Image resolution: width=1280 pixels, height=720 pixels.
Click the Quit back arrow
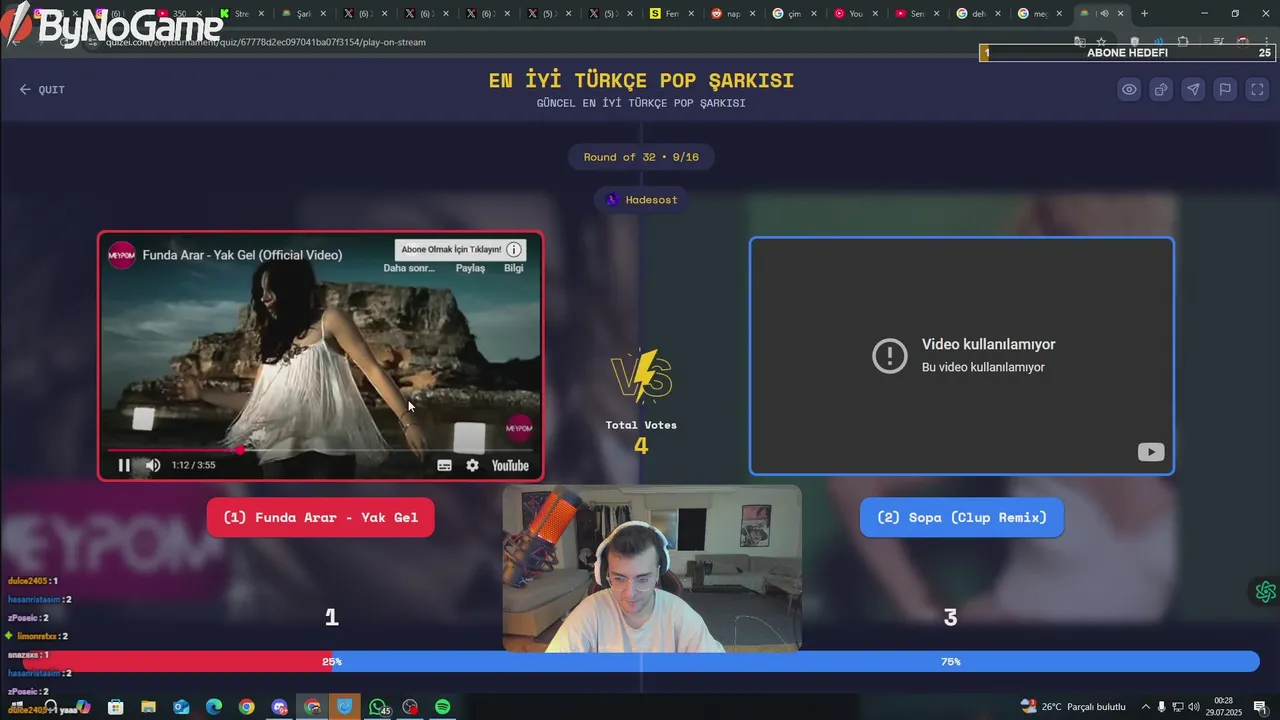[x=26, y=89]
